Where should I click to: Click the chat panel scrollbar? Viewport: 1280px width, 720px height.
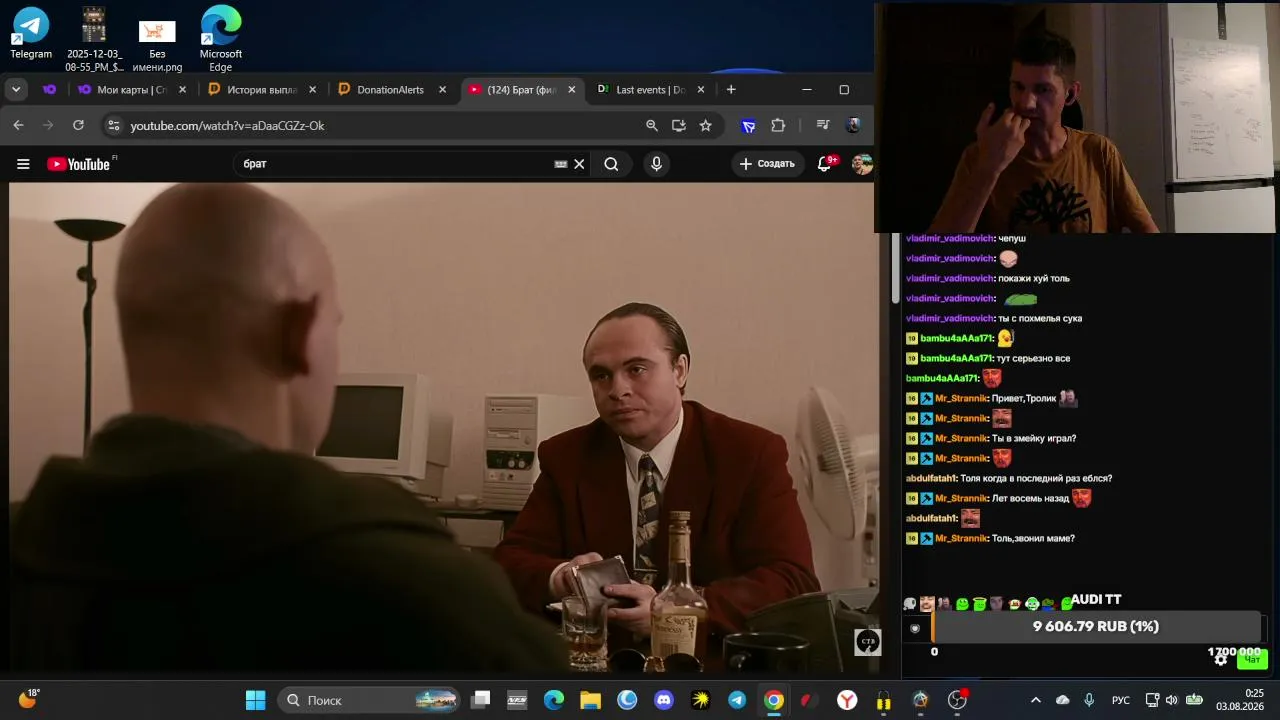(x=896, y=268)
